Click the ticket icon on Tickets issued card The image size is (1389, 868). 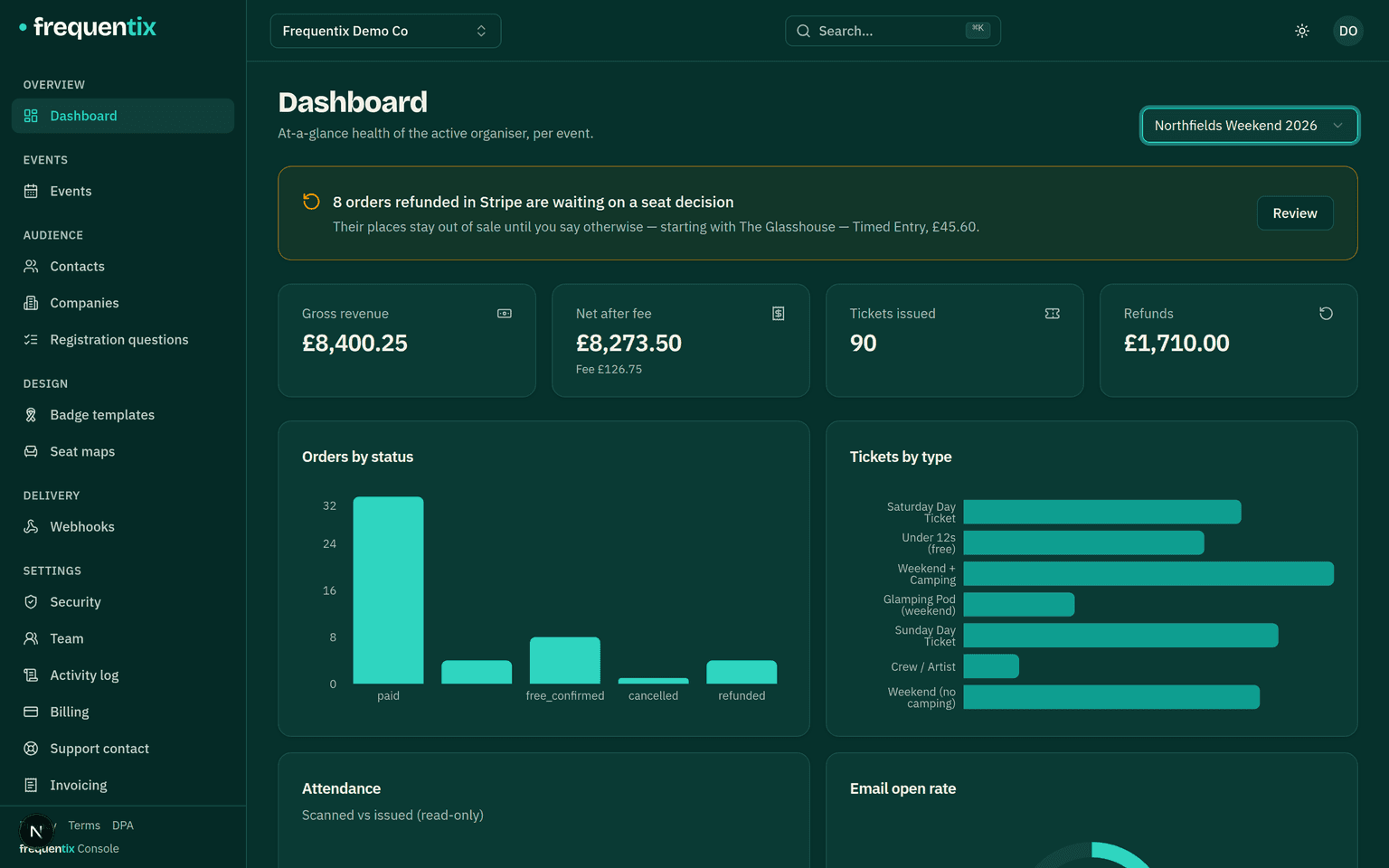(1053, 314)
